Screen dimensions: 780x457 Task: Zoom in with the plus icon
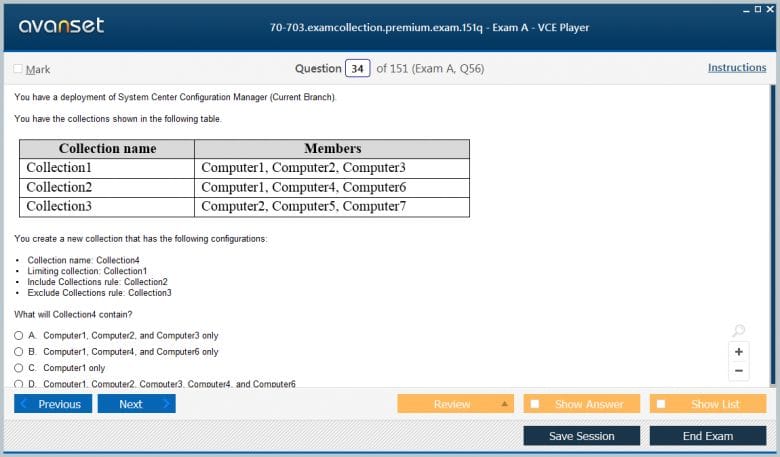tap(739, 352)
